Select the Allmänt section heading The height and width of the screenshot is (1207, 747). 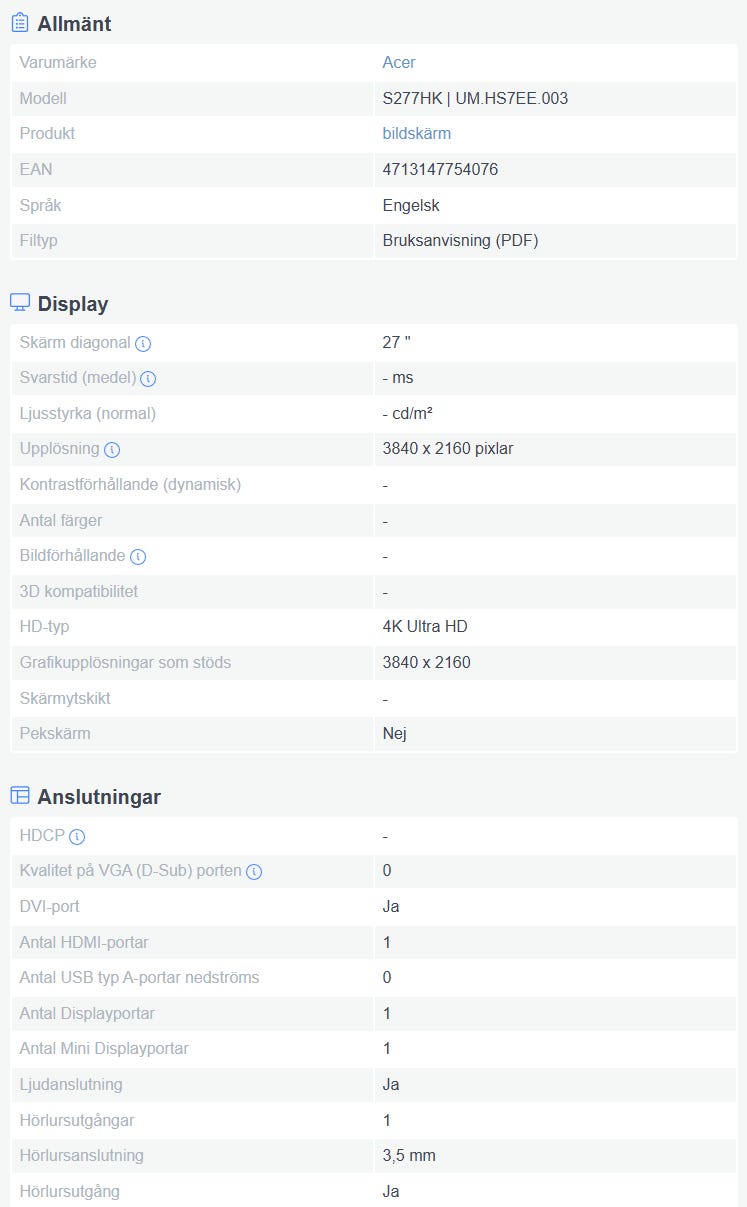tap(75, 24)
